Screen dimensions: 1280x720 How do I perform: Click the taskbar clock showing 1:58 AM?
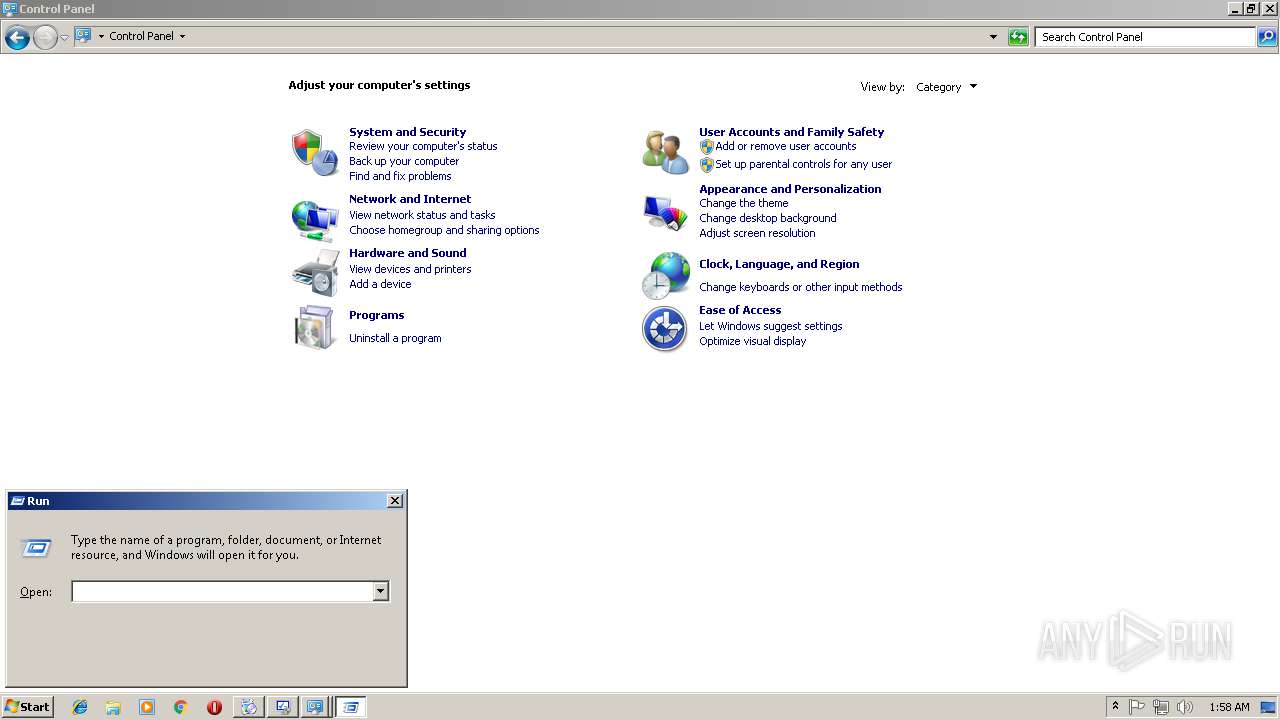1229,707
